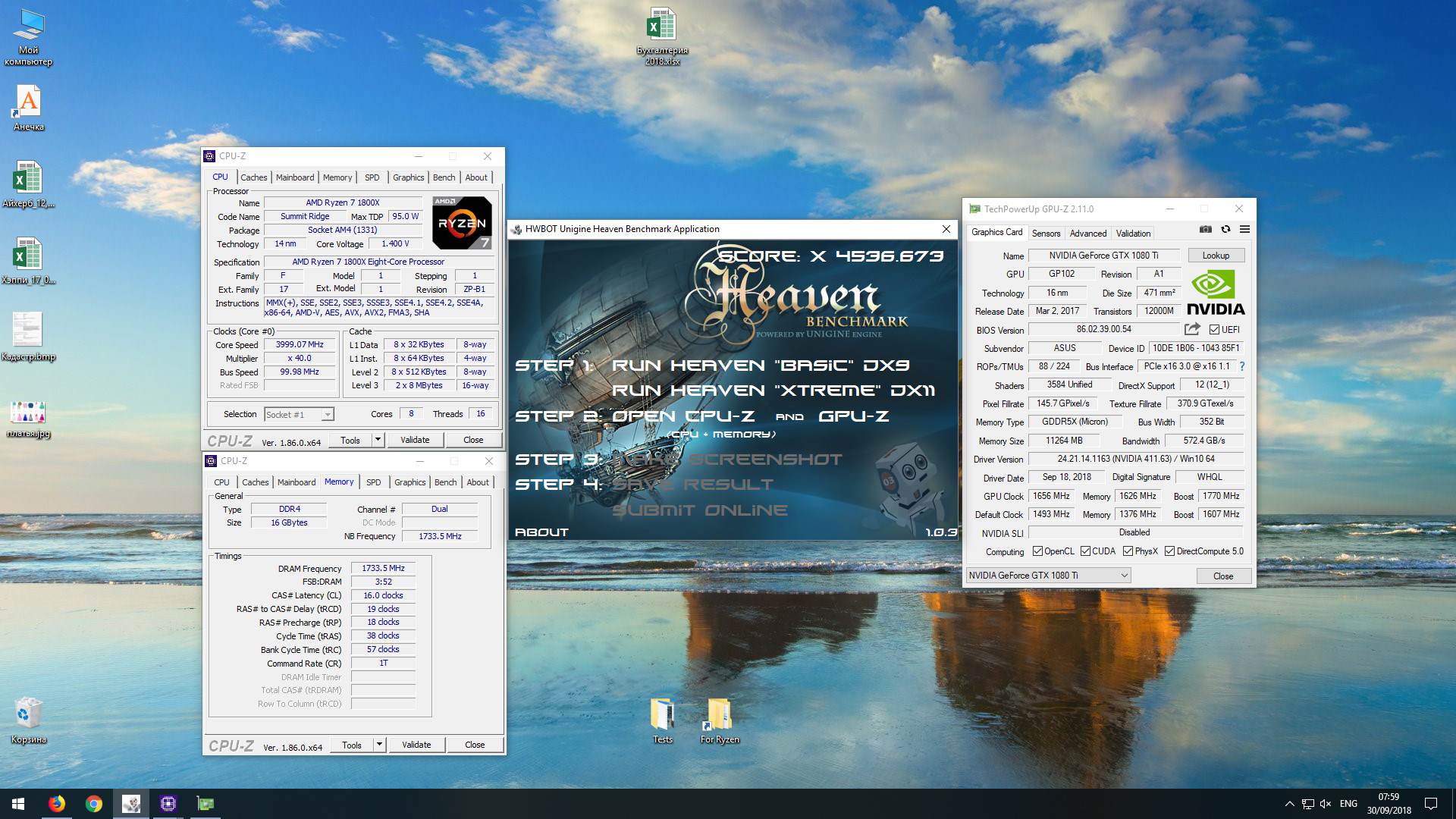Open Анечка desktop shortcut
Image resolution: width=1456 pixels, height=819 pixels.
[28, 108]
